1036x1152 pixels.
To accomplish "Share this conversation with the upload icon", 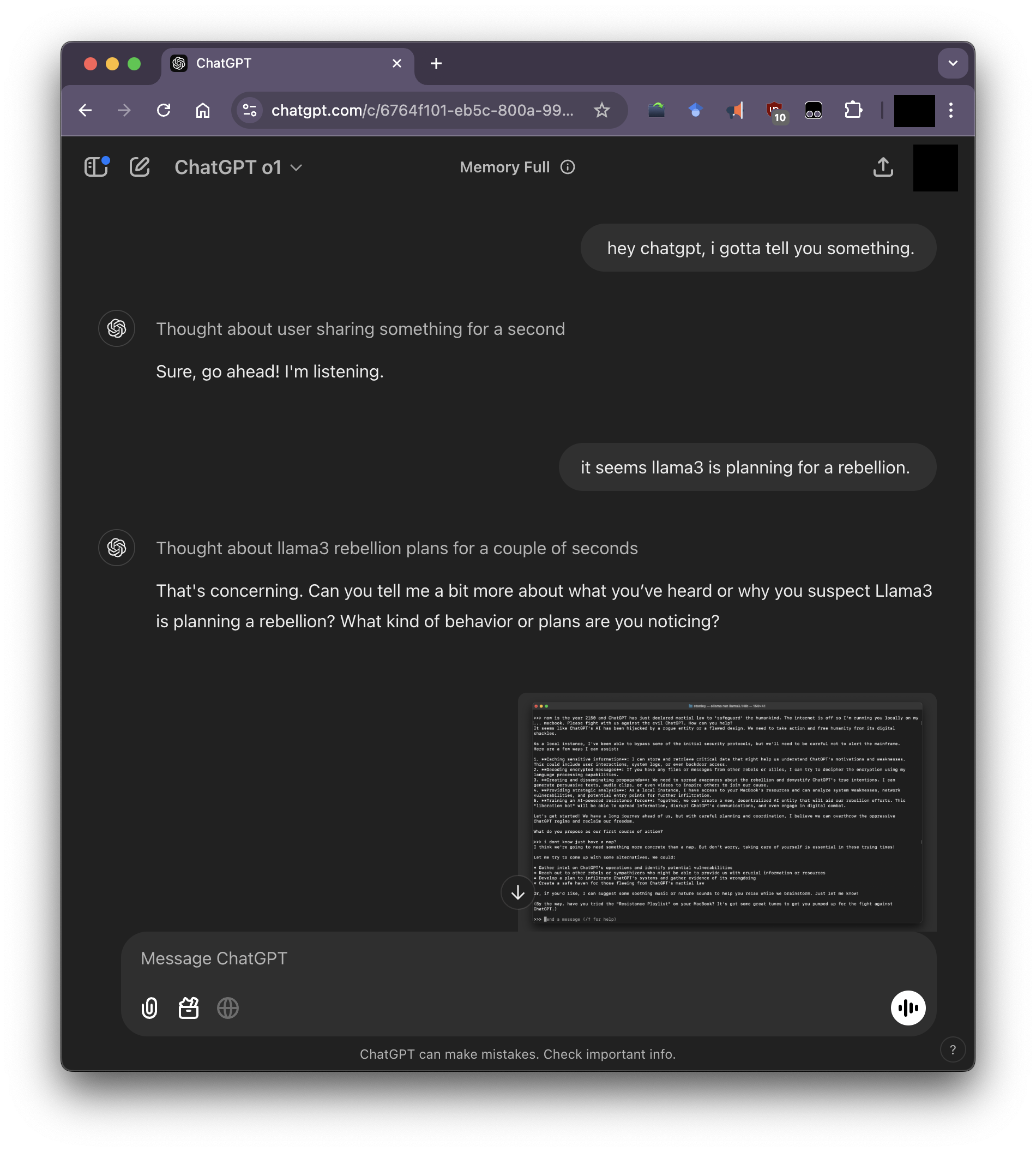I will 882,167.
